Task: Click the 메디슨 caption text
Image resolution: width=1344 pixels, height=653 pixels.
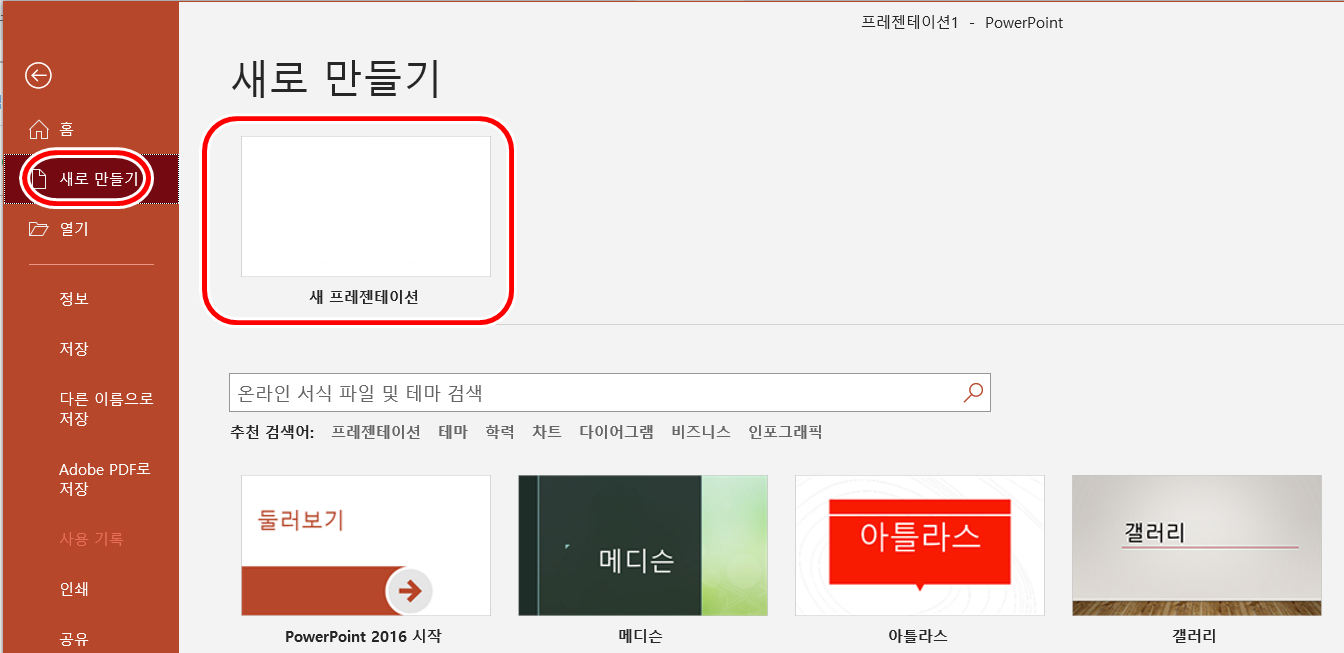Action: pyautogui.click(x=641, y=636)
